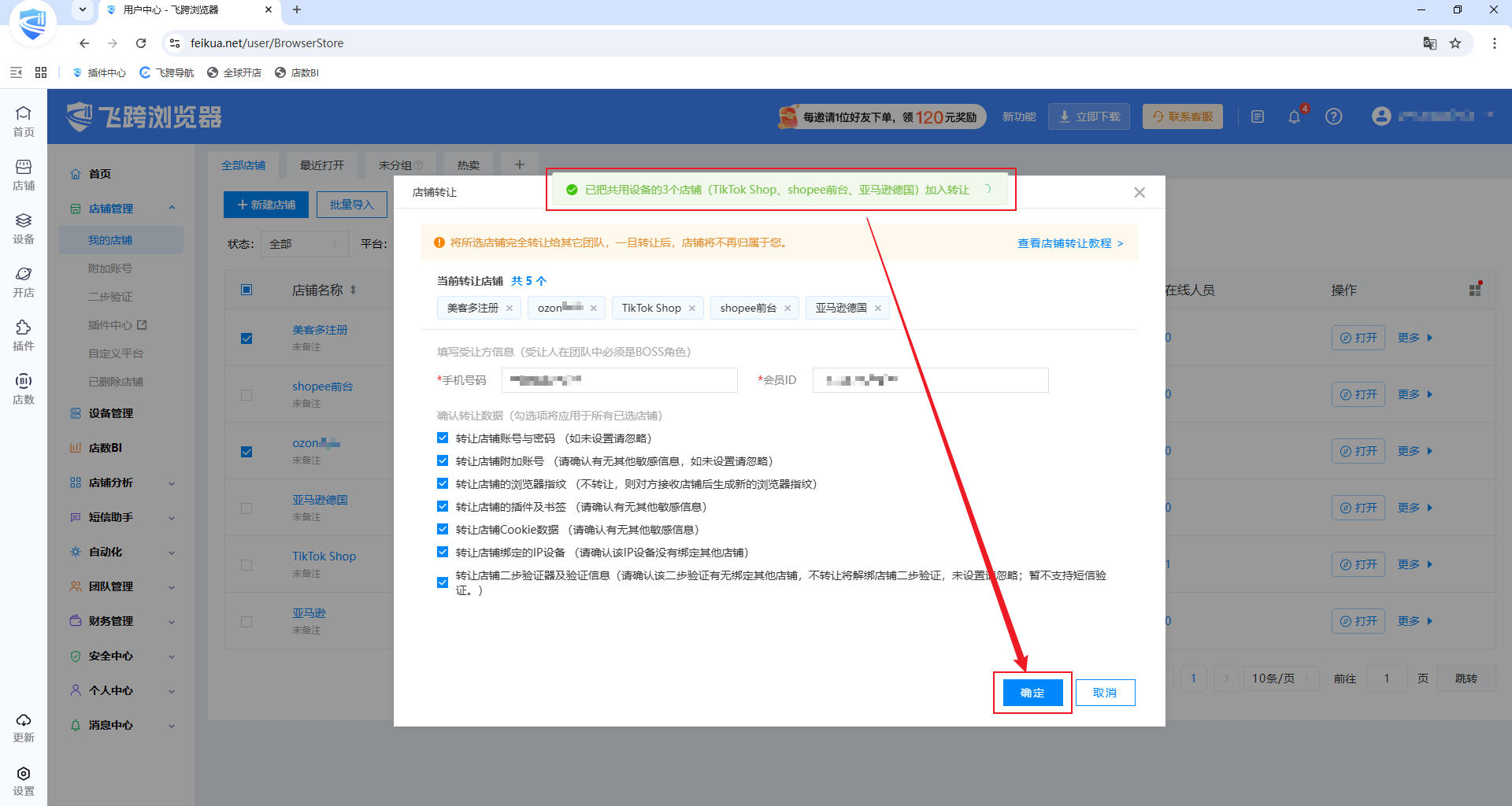Toggle 转让店铺账号与密码 checkbox

[x=443, y=438]
